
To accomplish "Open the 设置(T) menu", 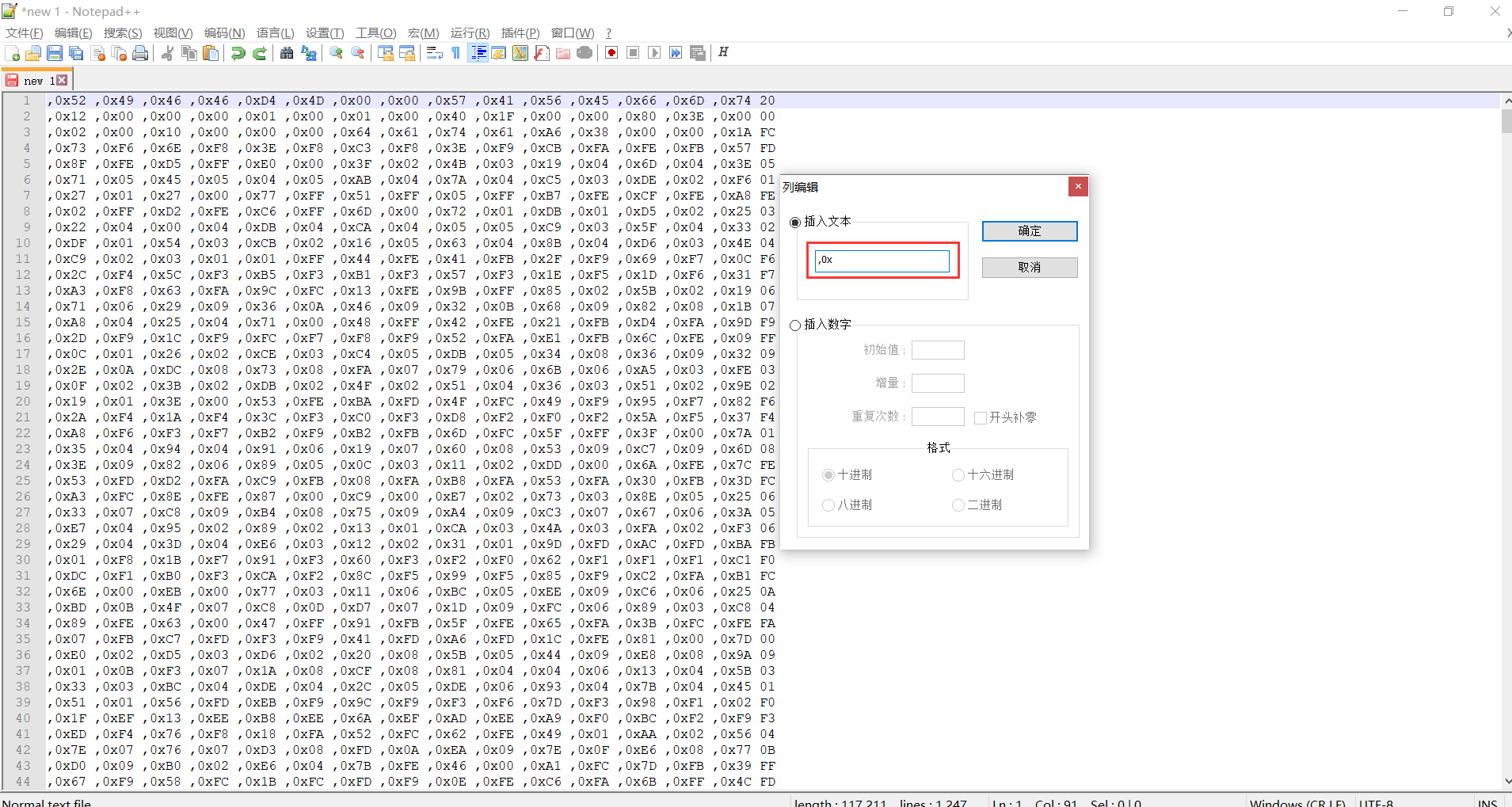I will click(x=325, y=33).
